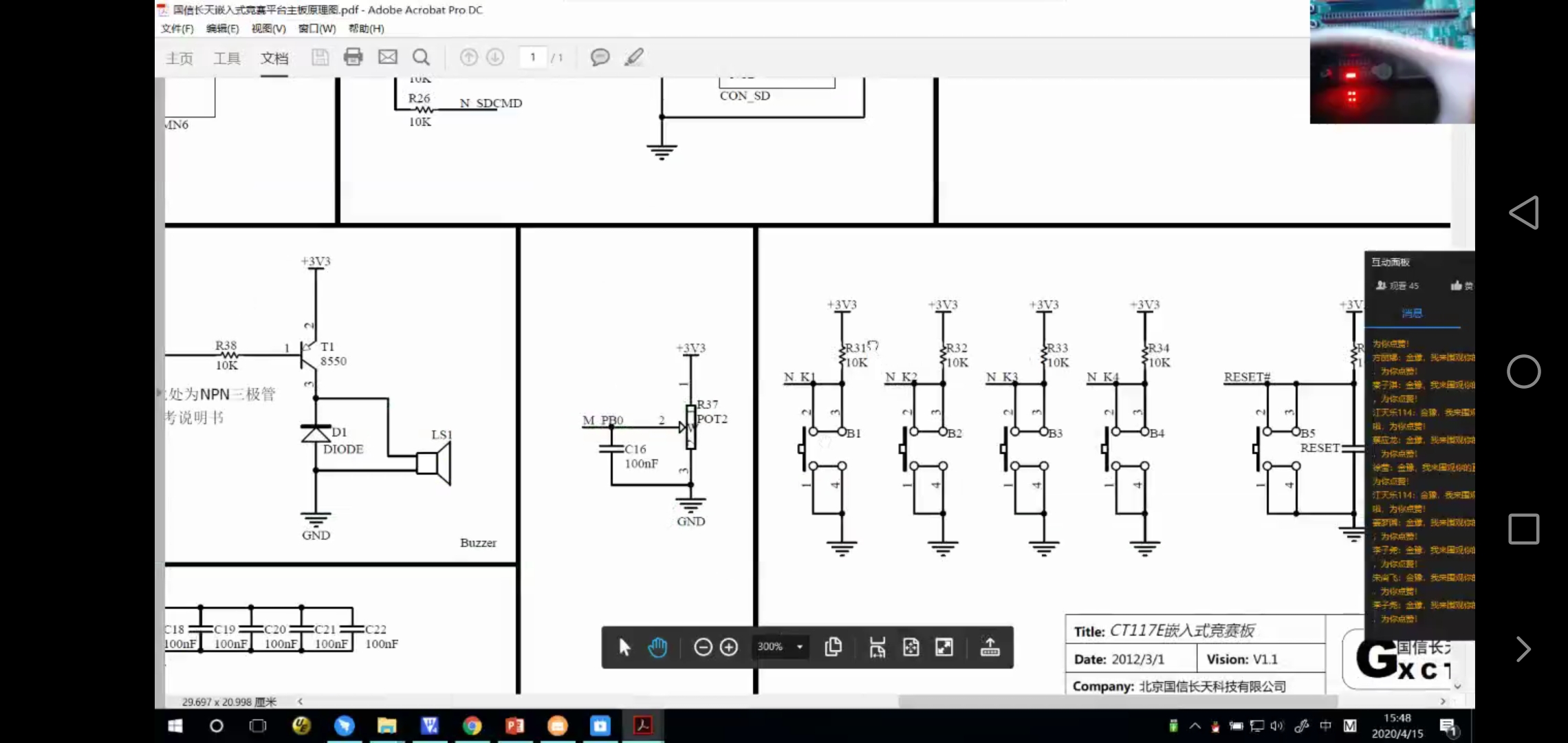The image size is (1568, 743).
Task: Open the search magnifier tool
Action: tap(421, 57)
